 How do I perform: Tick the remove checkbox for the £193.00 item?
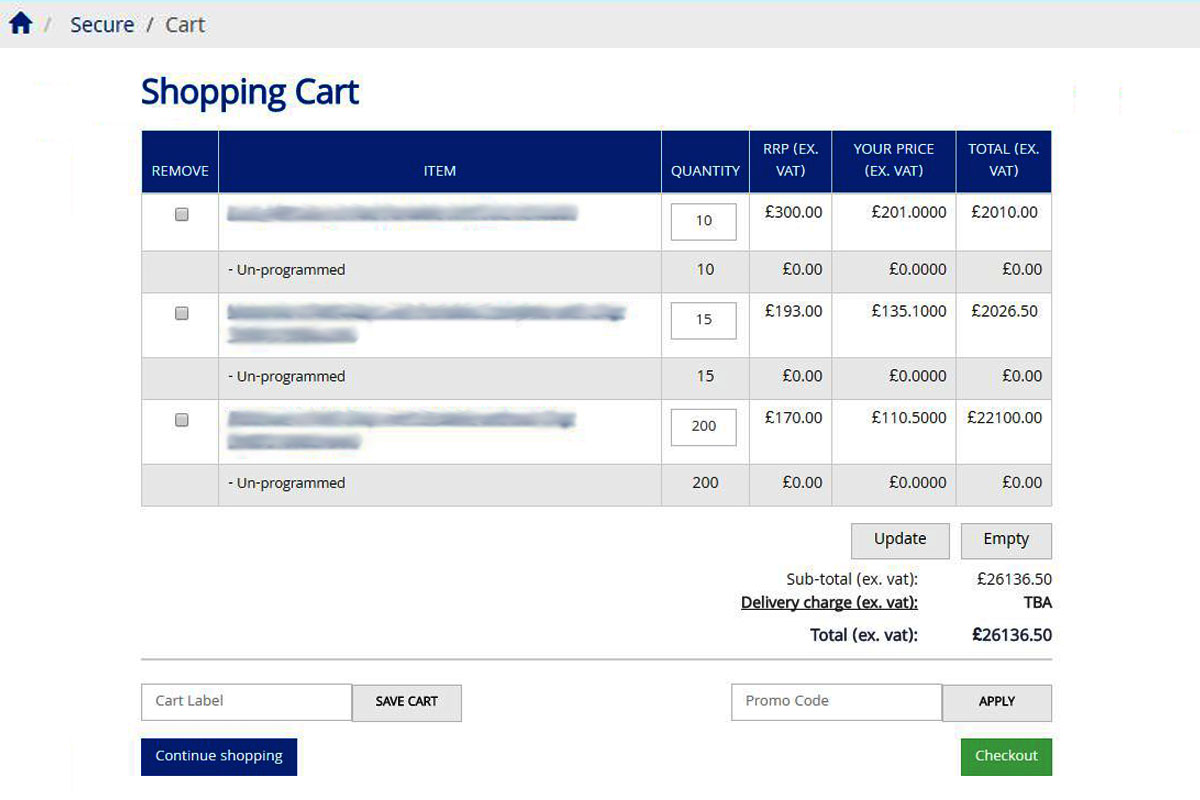[x=182, y=313]
